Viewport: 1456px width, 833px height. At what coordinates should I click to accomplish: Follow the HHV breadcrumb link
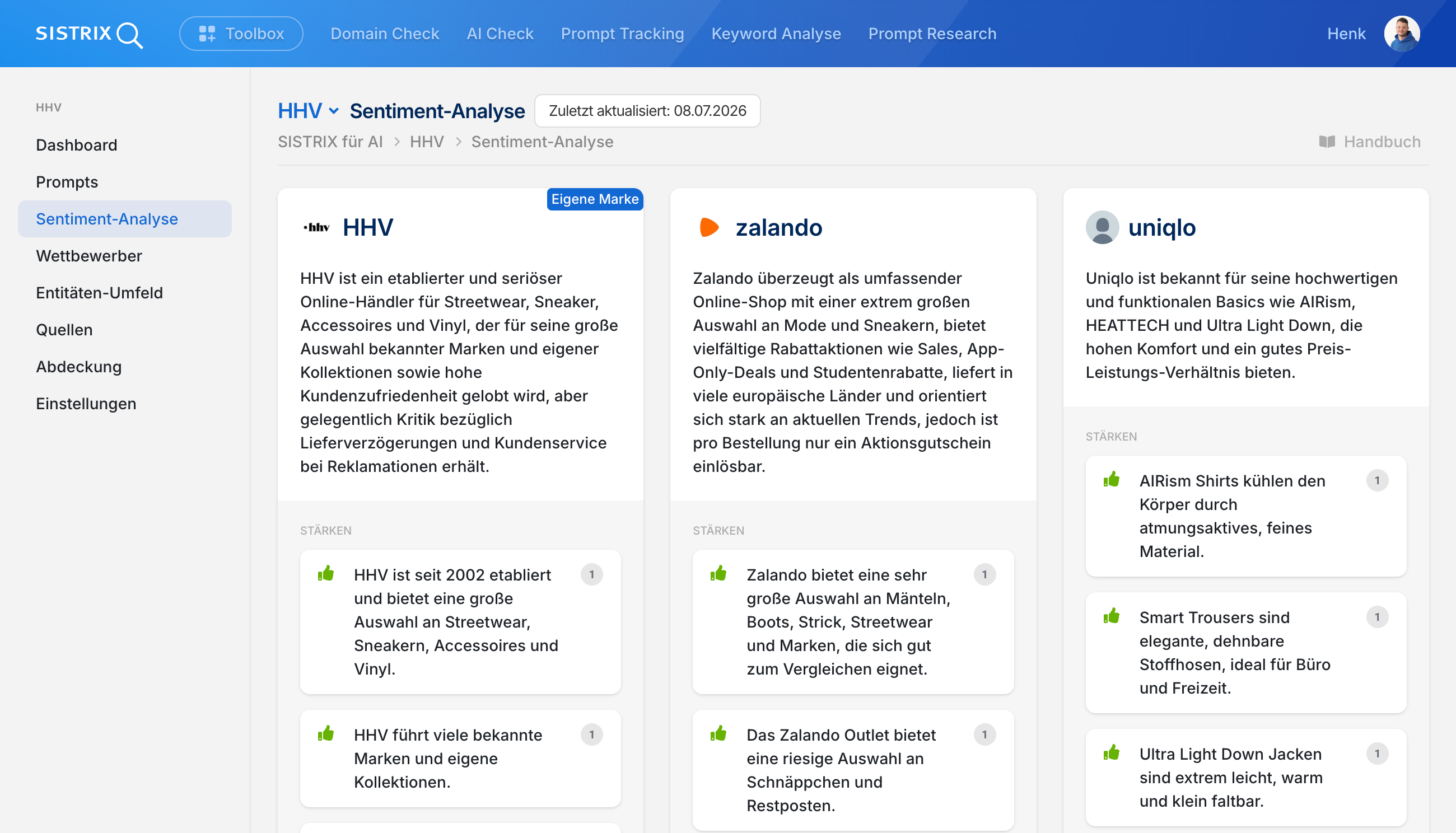427,142
